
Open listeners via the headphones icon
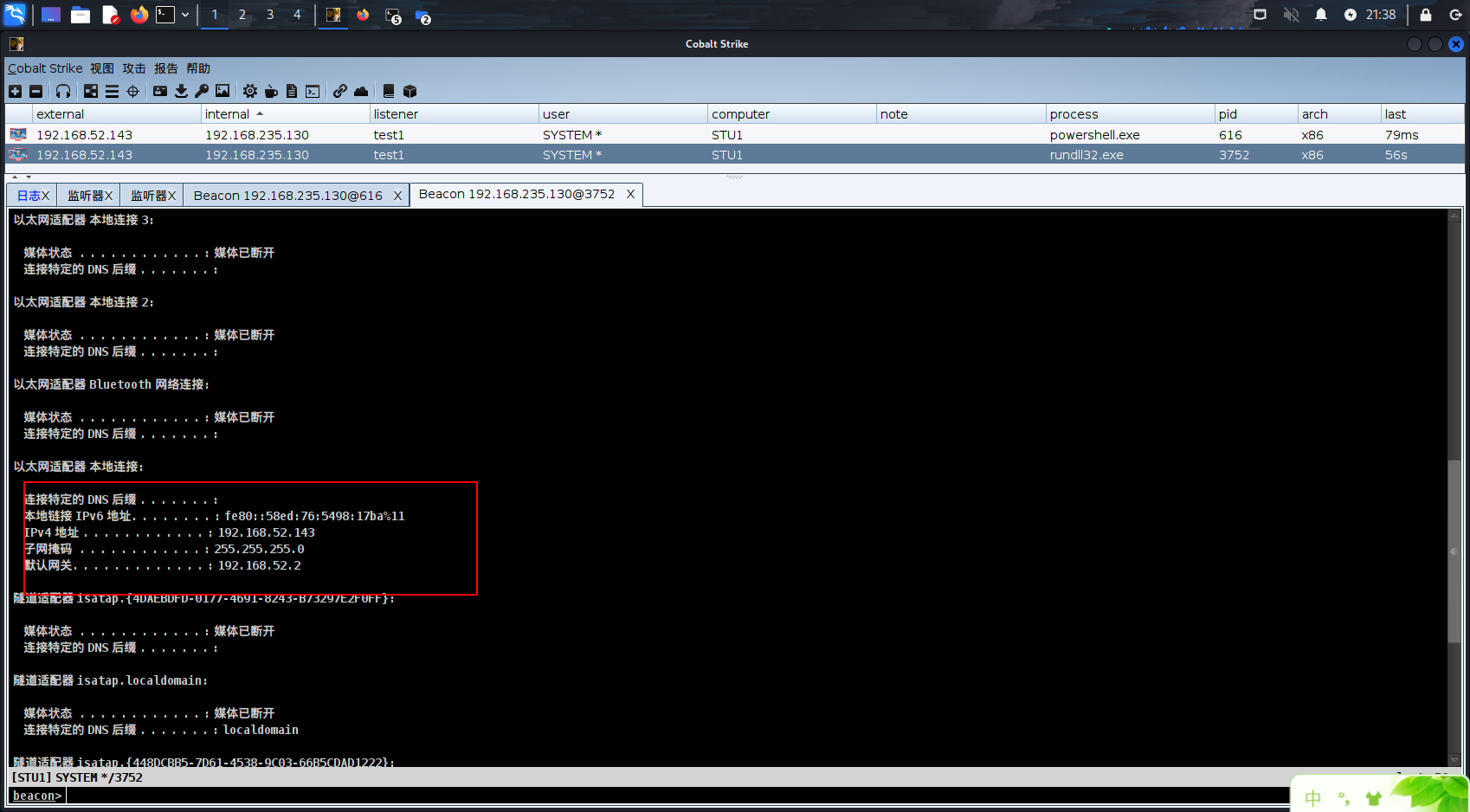click(x=63, y=91)
